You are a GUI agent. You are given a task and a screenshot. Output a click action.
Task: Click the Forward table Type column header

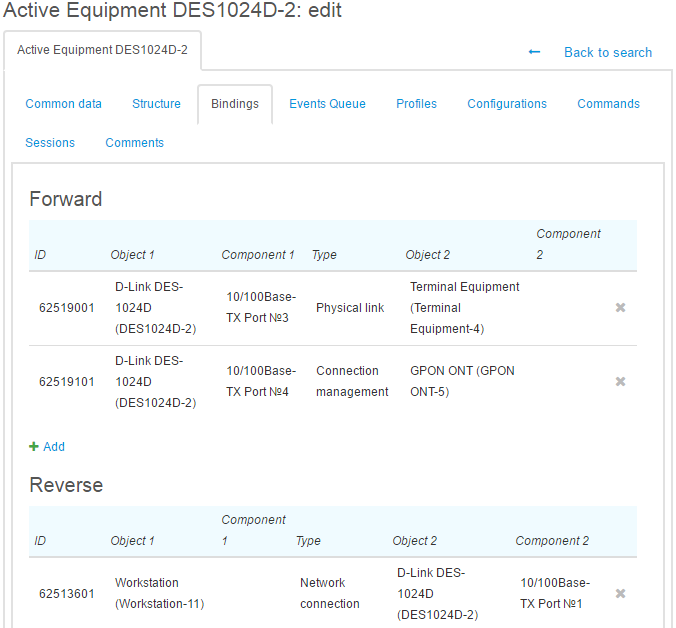tap(324, 255)
